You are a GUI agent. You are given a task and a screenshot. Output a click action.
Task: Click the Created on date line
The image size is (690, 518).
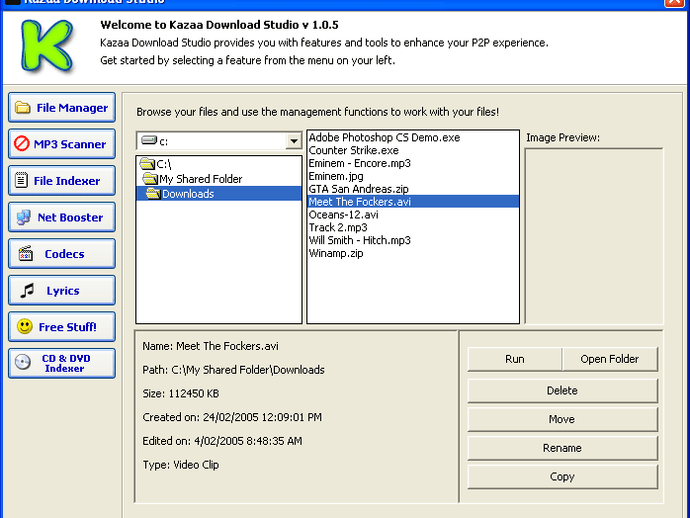click(x=232, y=417)
